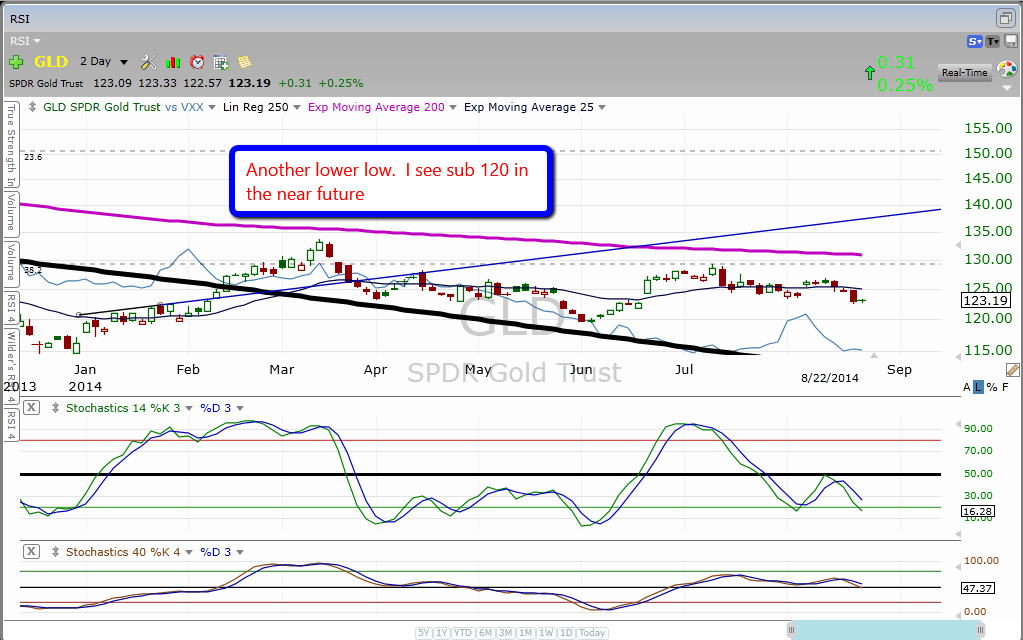Close the Stochastics 14 pane
Screen dimensions: 1023x640
32,407
